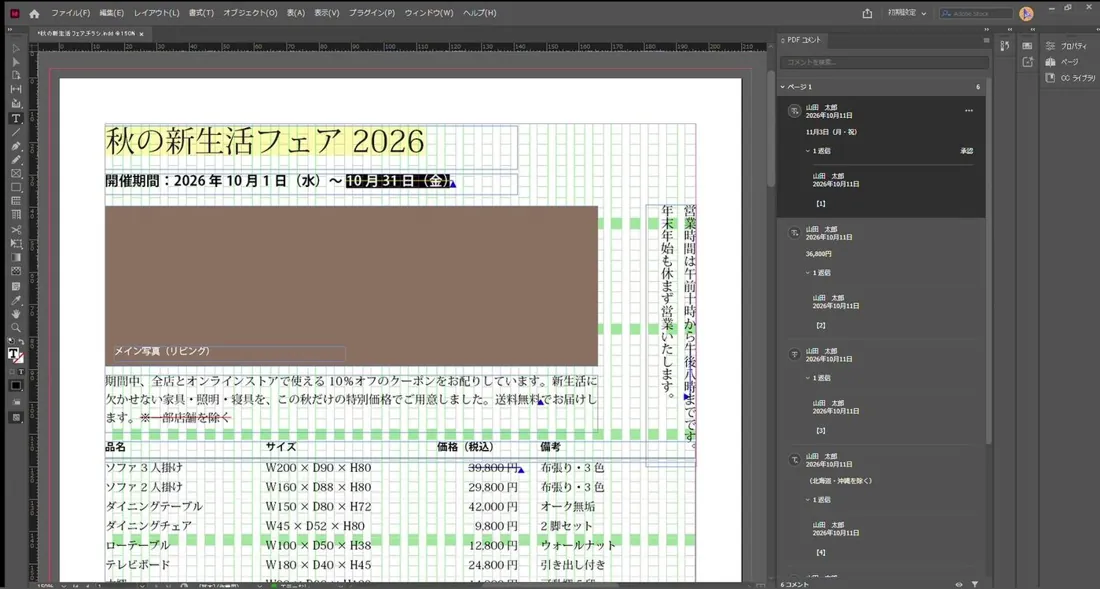Open the PDF コメント panel menu

point(986,41)
